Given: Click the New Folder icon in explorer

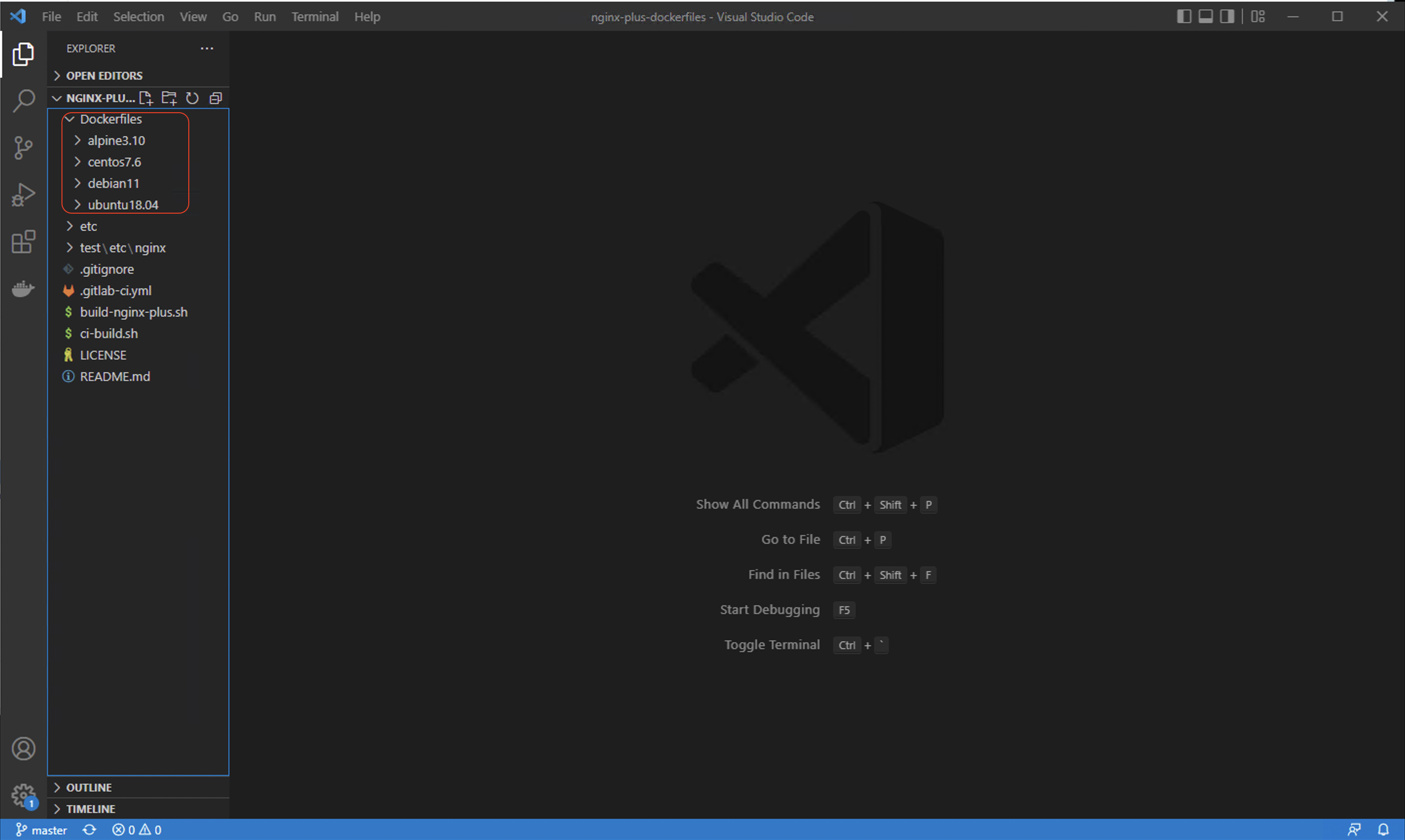Looking at the screenshot, I should click(x=169, y=99).
